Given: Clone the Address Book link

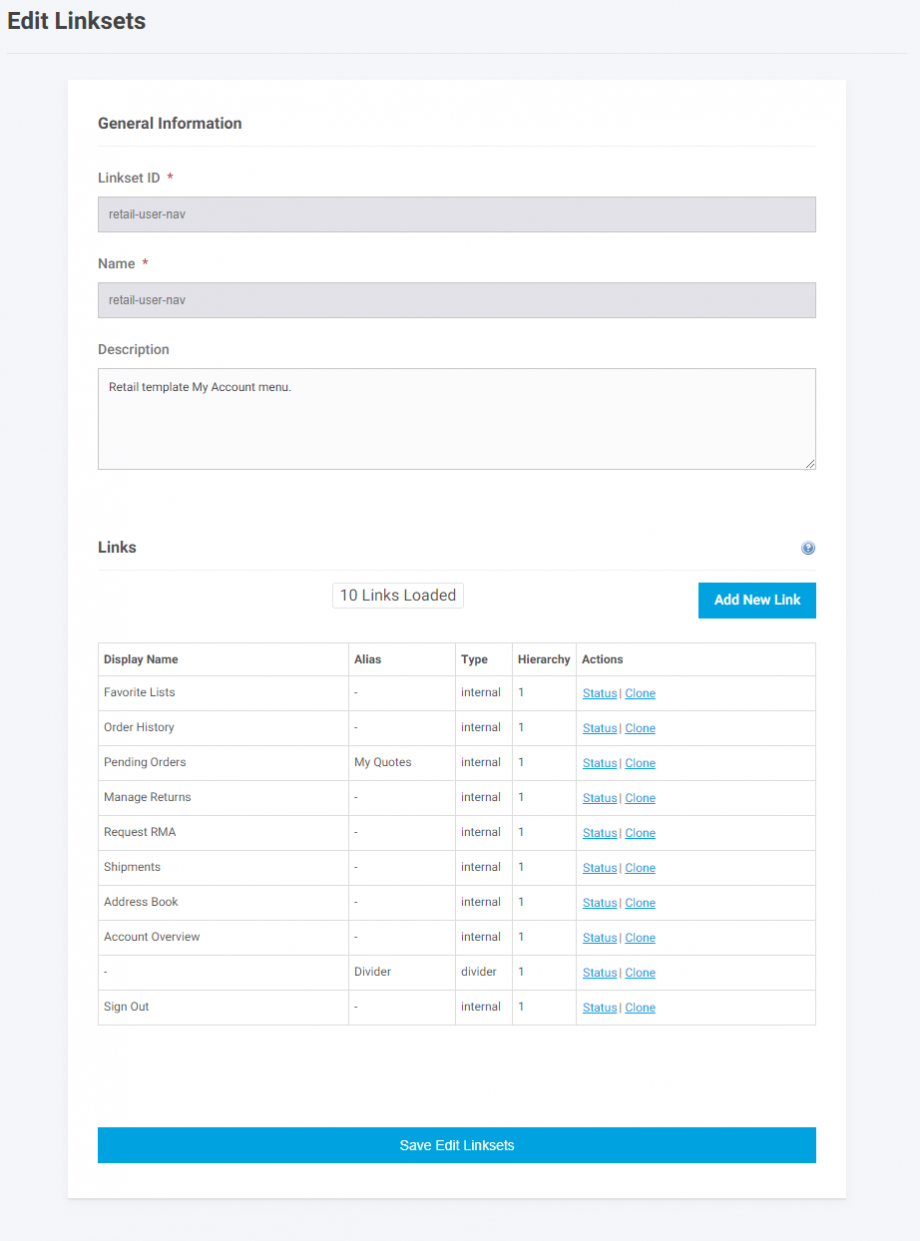Looking at the screenshot, I should click(x=640, y=903).
